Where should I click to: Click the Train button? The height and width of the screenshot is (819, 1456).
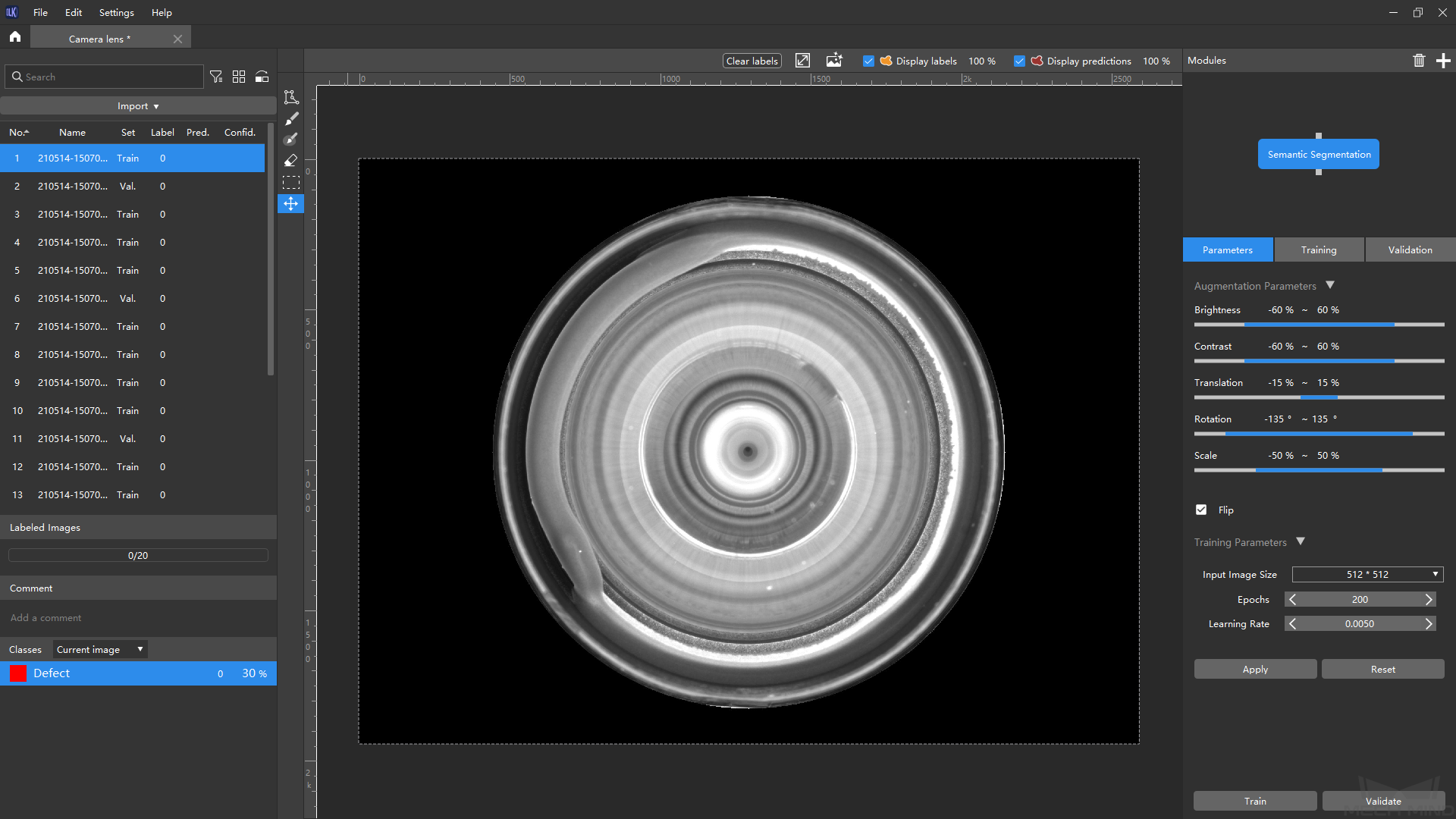pos(1255,801)
